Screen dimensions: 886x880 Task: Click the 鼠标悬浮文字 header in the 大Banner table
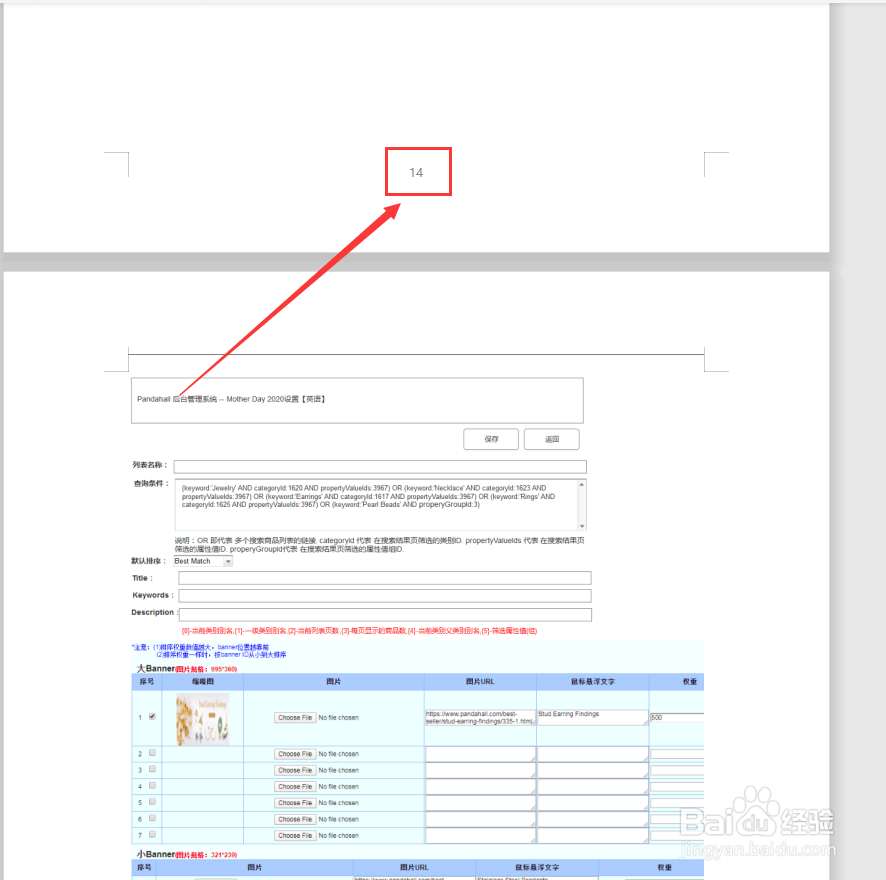[593, 682]
